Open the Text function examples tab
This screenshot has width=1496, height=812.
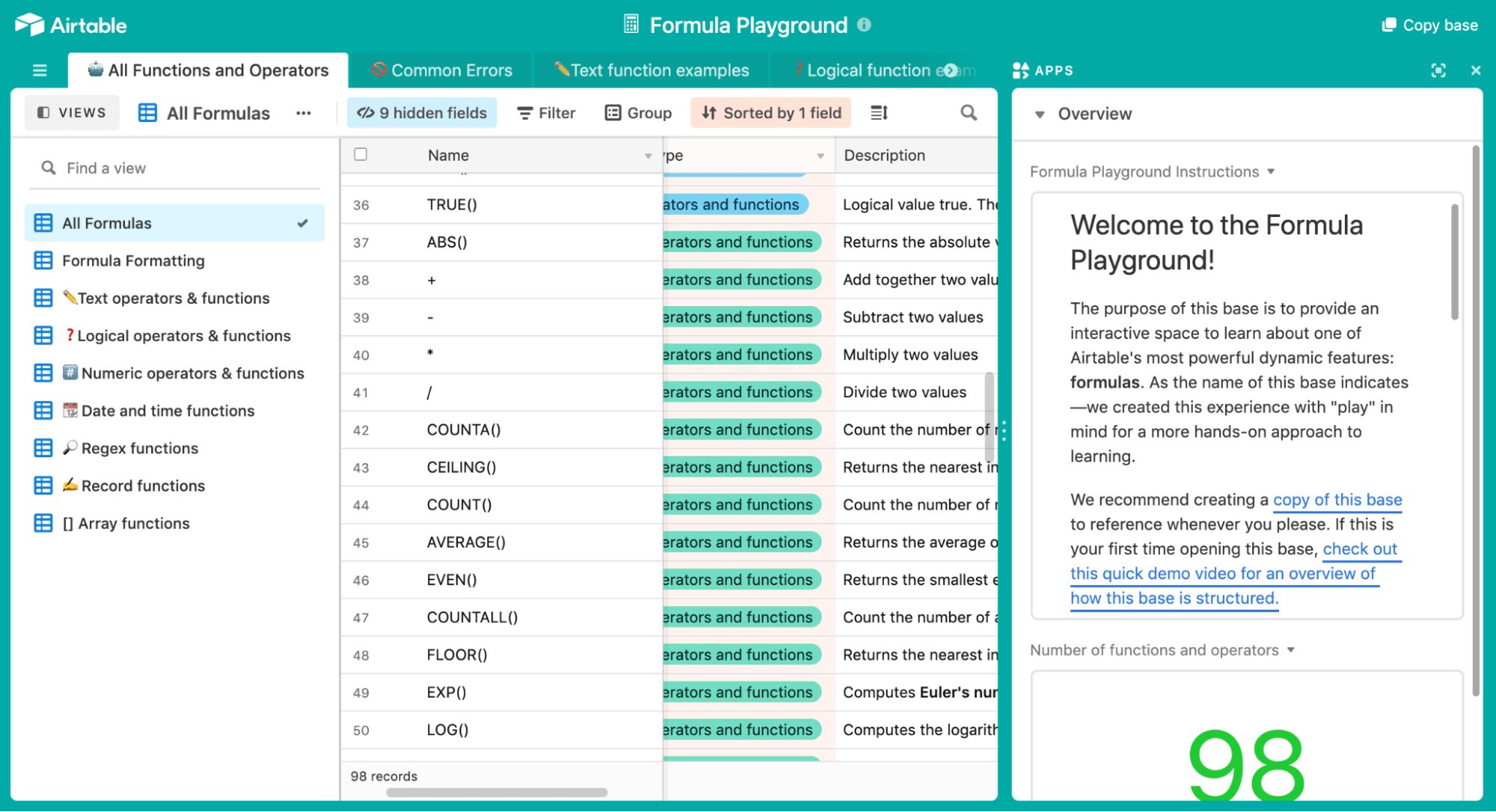tap(651, 70)
